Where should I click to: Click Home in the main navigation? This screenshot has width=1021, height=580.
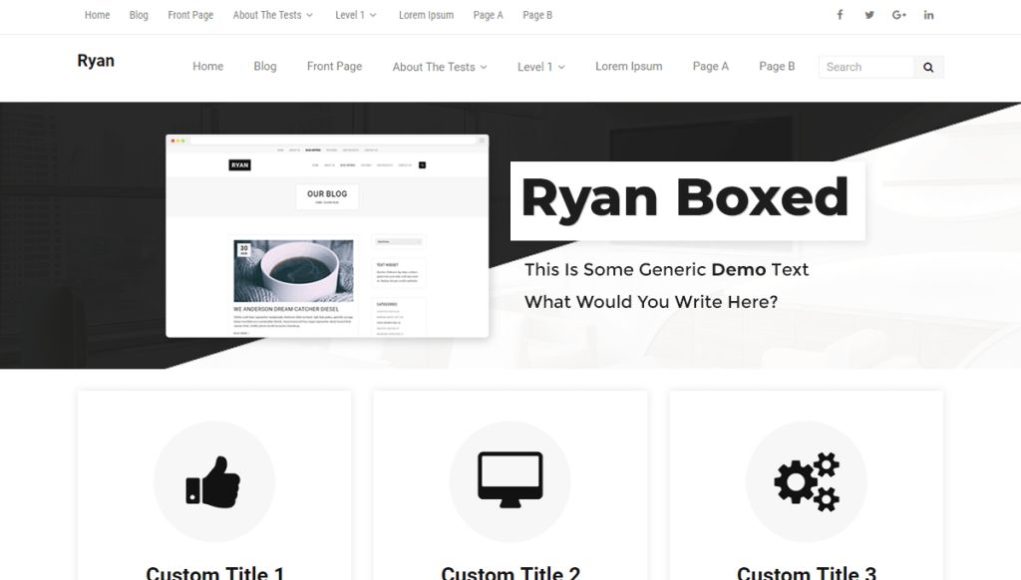208,66
